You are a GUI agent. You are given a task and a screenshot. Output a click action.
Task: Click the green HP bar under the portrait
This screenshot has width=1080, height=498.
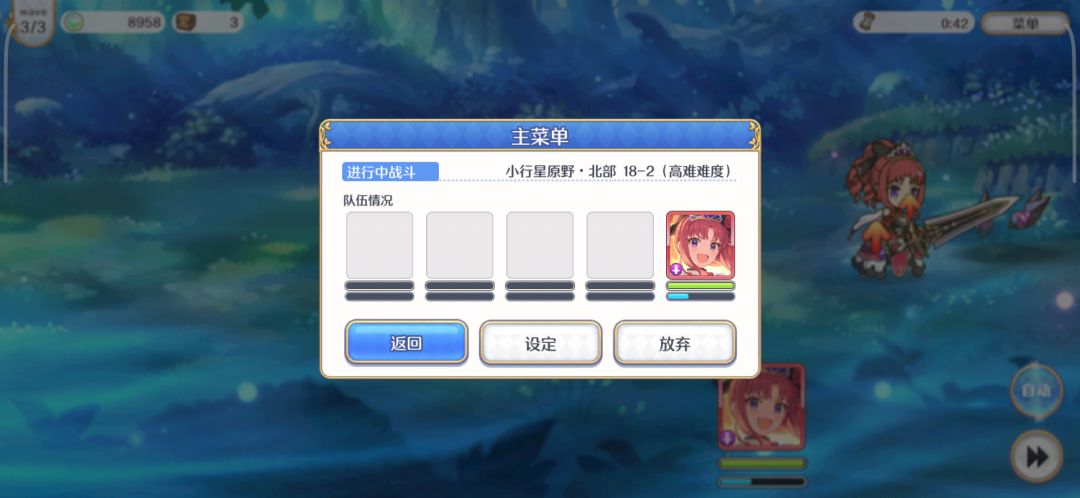(700, 285)
